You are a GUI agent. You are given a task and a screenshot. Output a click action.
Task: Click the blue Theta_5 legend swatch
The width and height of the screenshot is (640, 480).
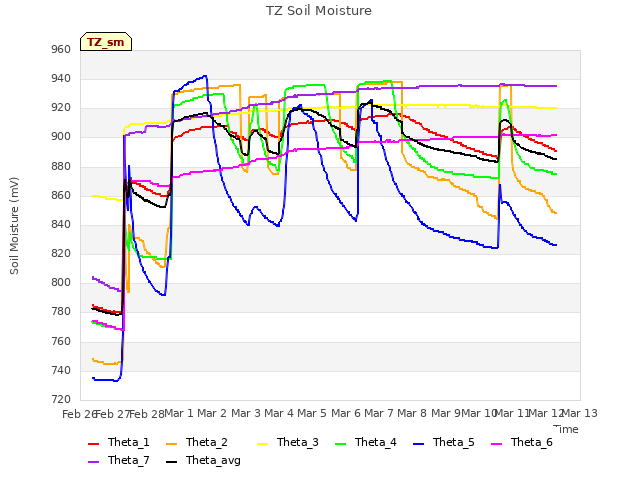(x=418, y=444)
